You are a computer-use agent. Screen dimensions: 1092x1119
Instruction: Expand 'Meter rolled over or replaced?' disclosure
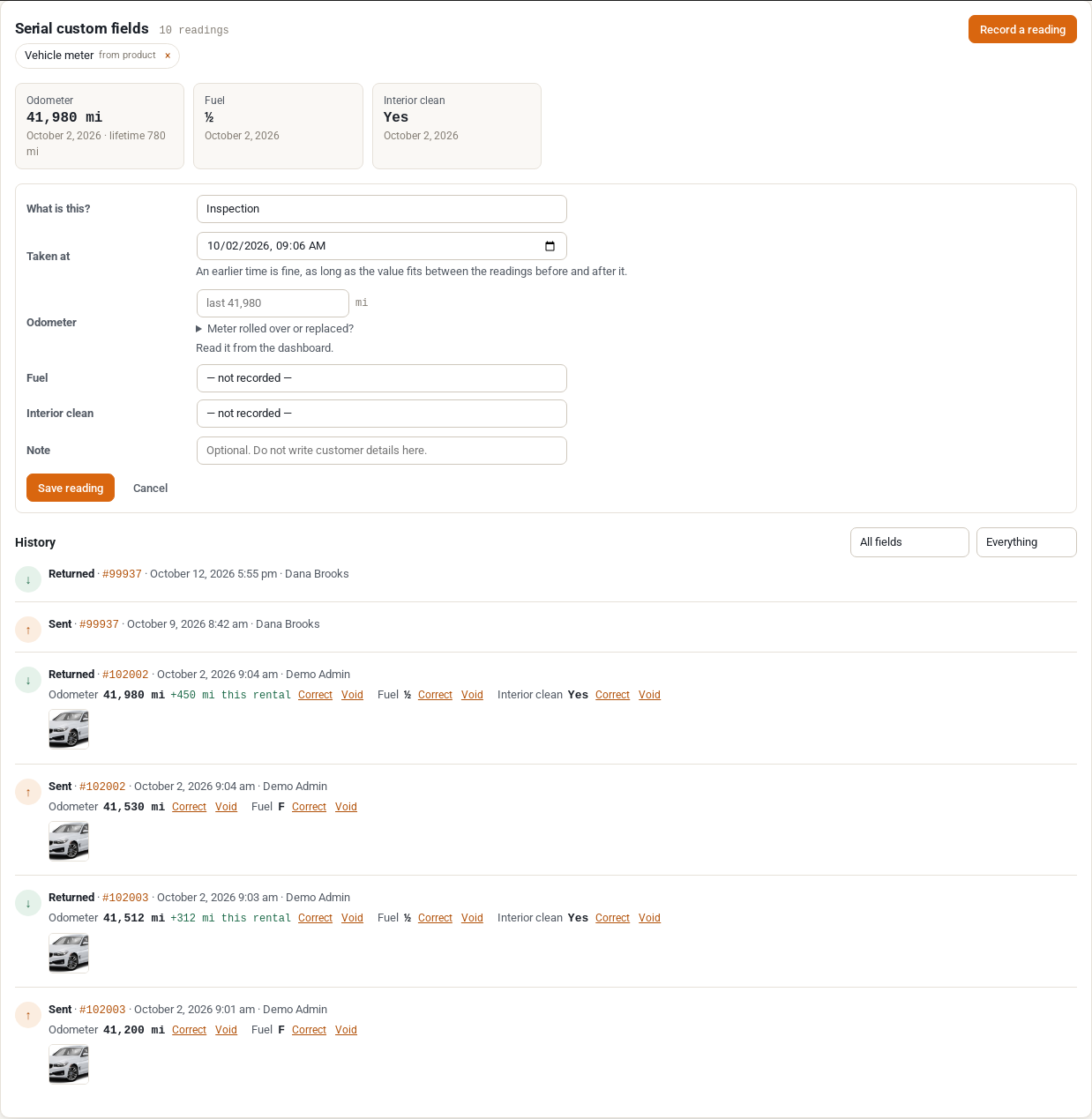click(x=274, y=329)
